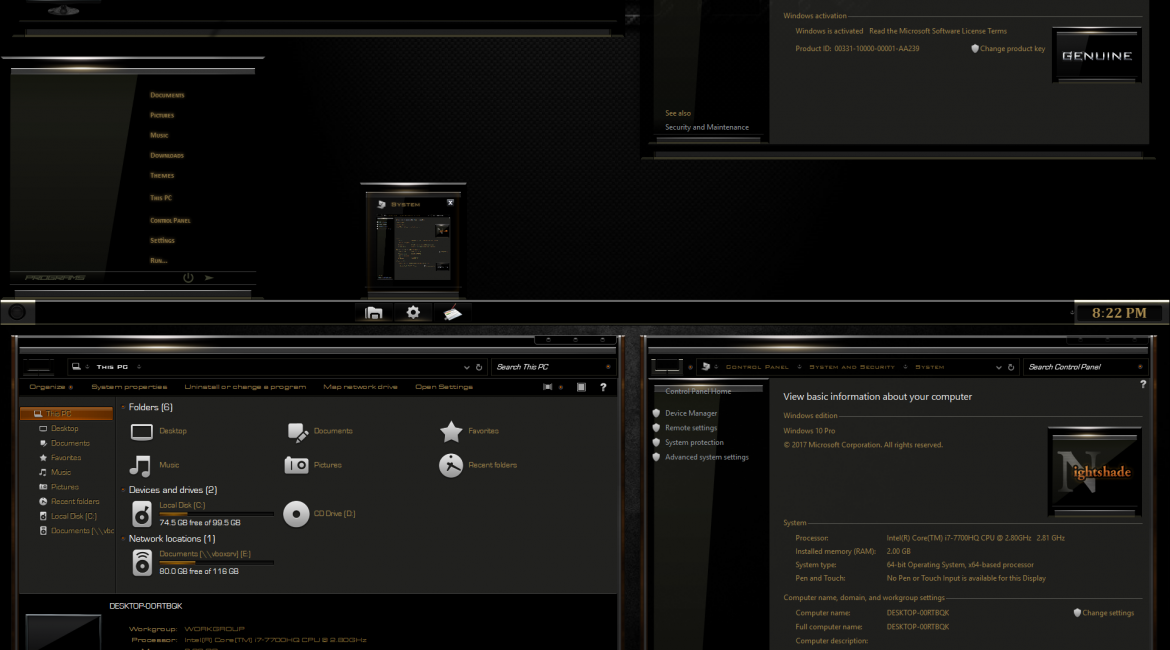Screen dimensions: 1170x650
Task: Click the shield icon beside Advanced system settings
Action: [657, 457]
